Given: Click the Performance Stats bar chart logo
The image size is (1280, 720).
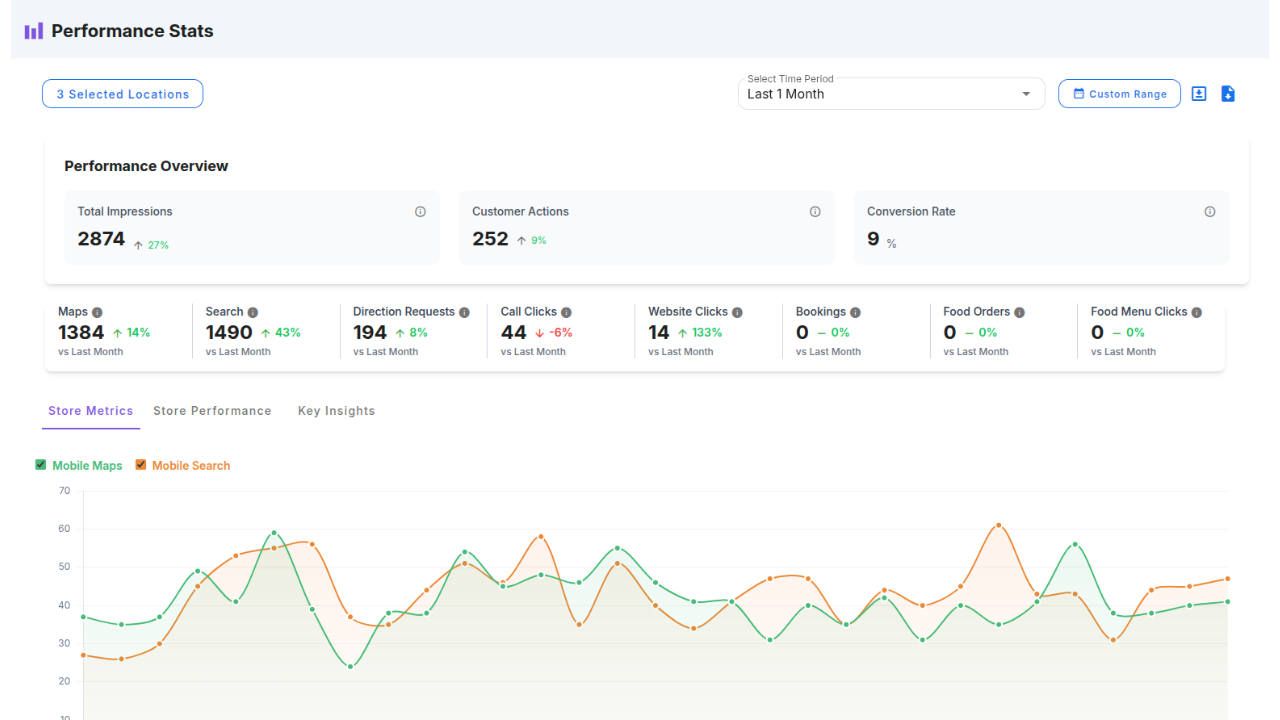Looking at the screenshot, I should (x=33, y=30).
